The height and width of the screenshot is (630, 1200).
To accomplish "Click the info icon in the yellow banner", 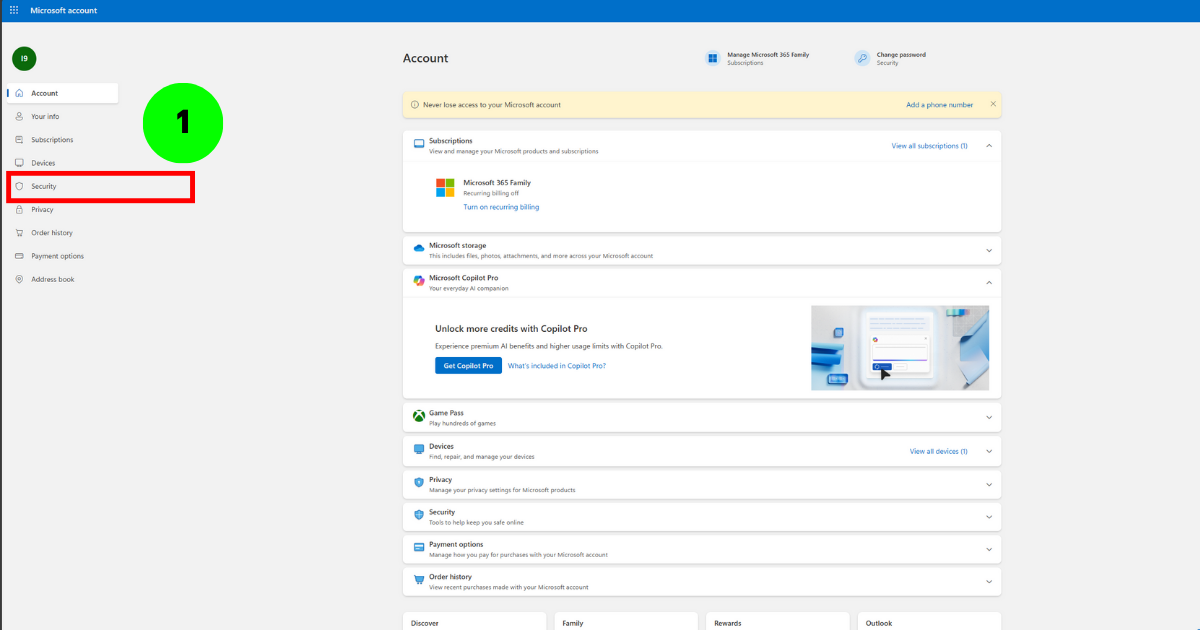I will click(x=415, y=105).
